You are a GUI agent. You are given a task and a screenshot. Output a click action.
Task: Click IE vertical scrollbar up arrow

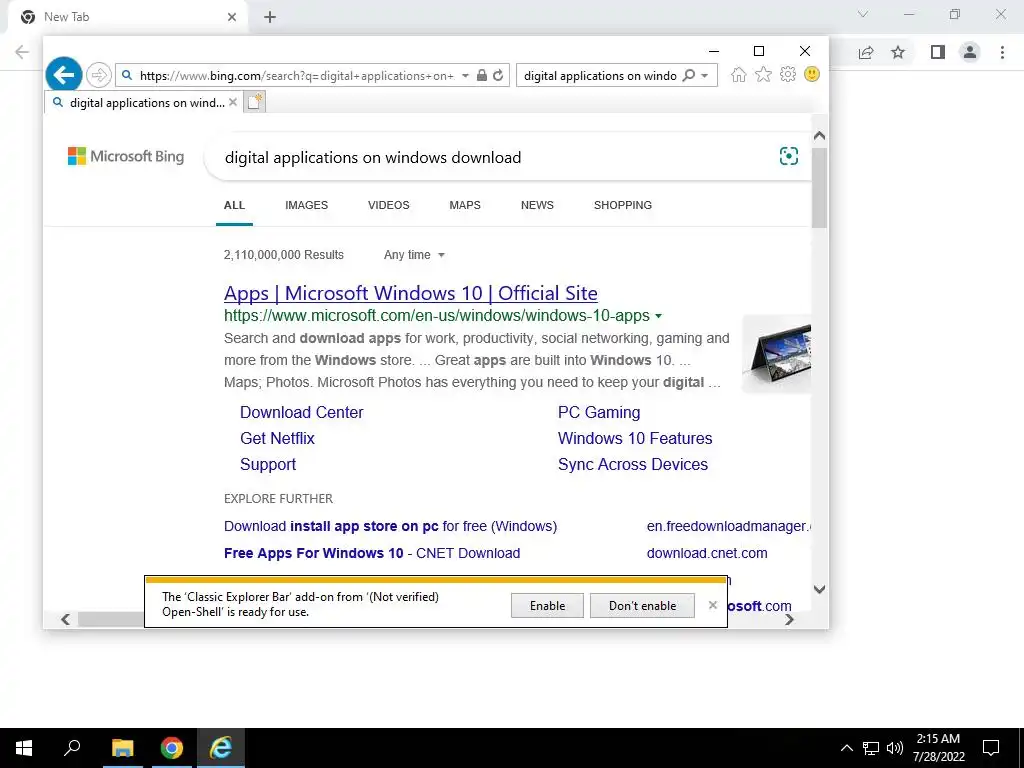tap(819, 136)
